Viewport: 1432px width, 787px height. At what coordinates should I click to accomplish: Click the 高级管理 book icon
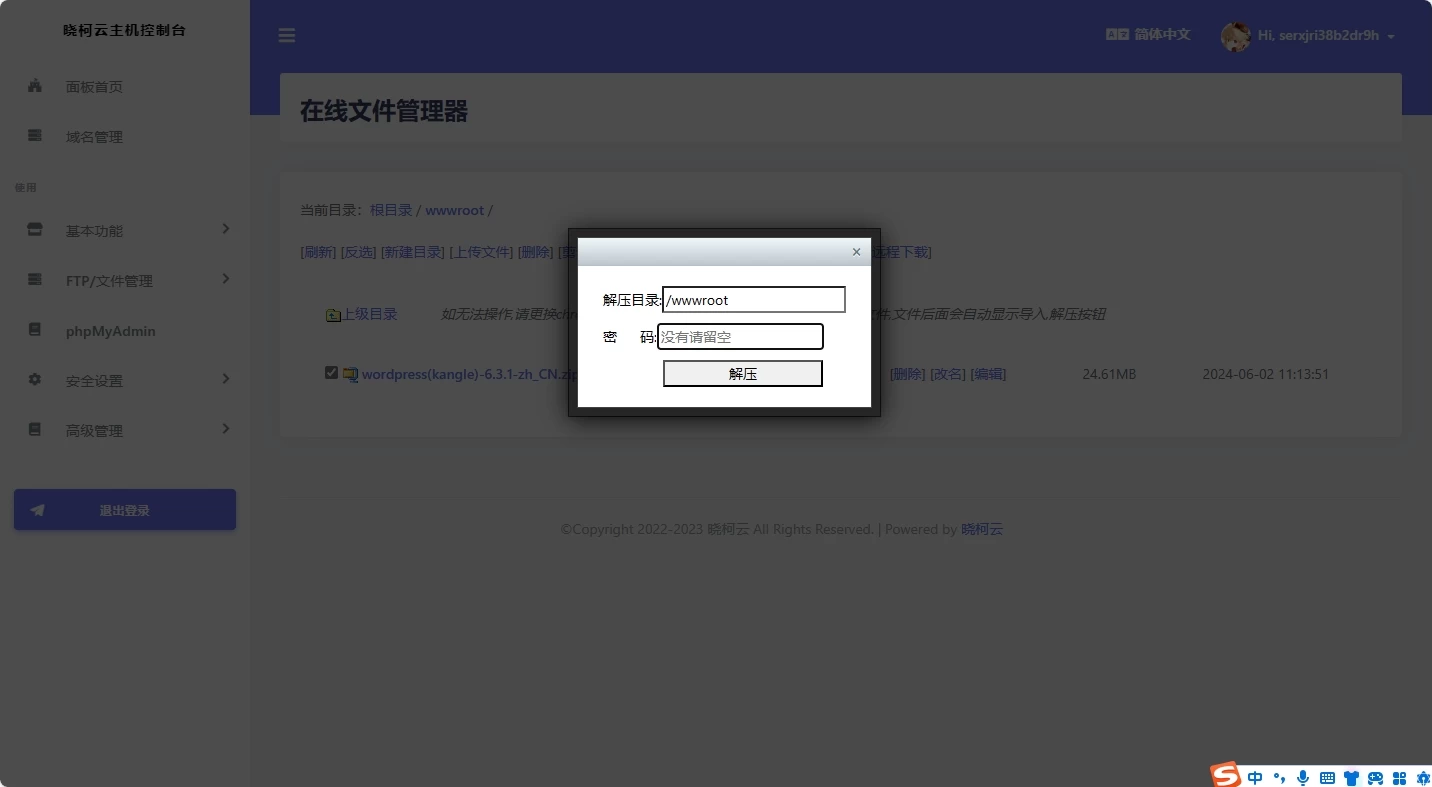tap(35, 430)
